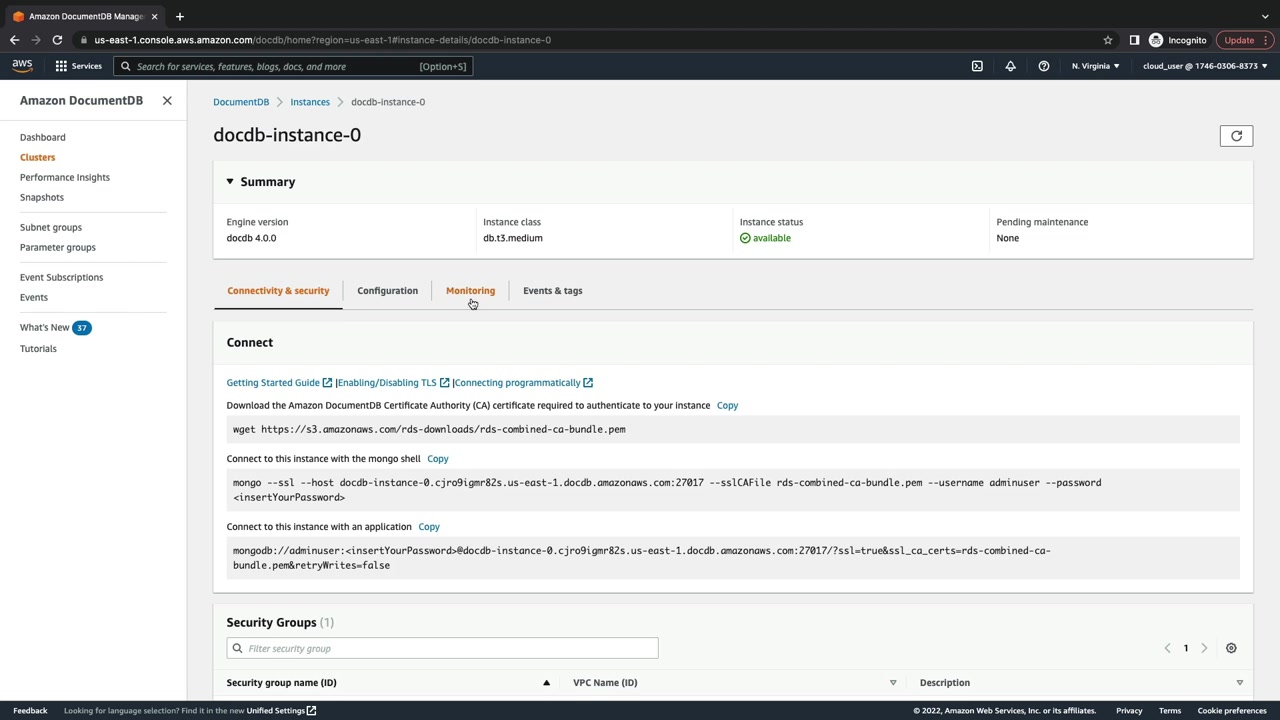Open Snapshots in the side navigation

coord(42,197)
